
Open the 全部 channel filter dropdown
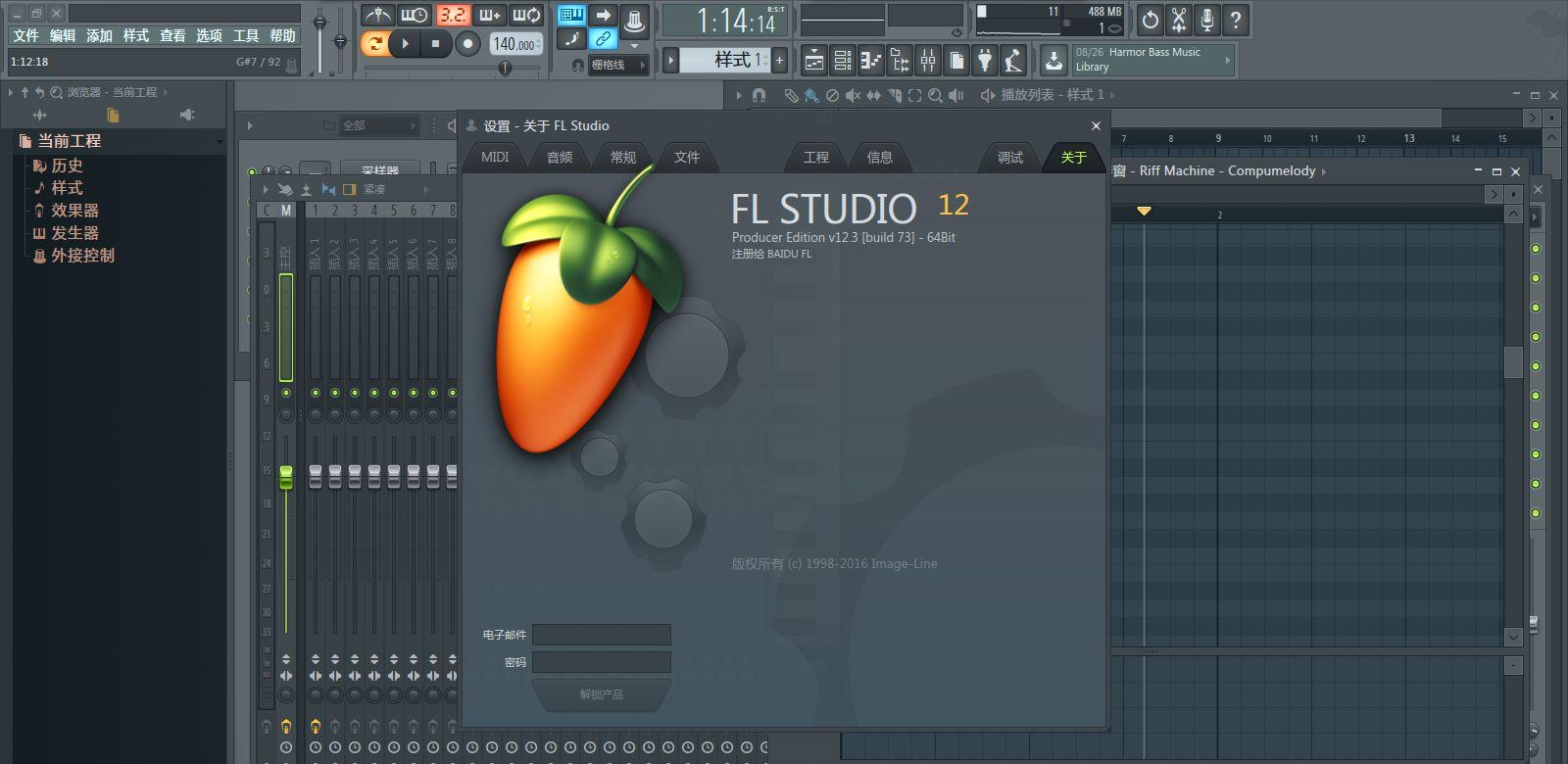[x=377, y=125]
